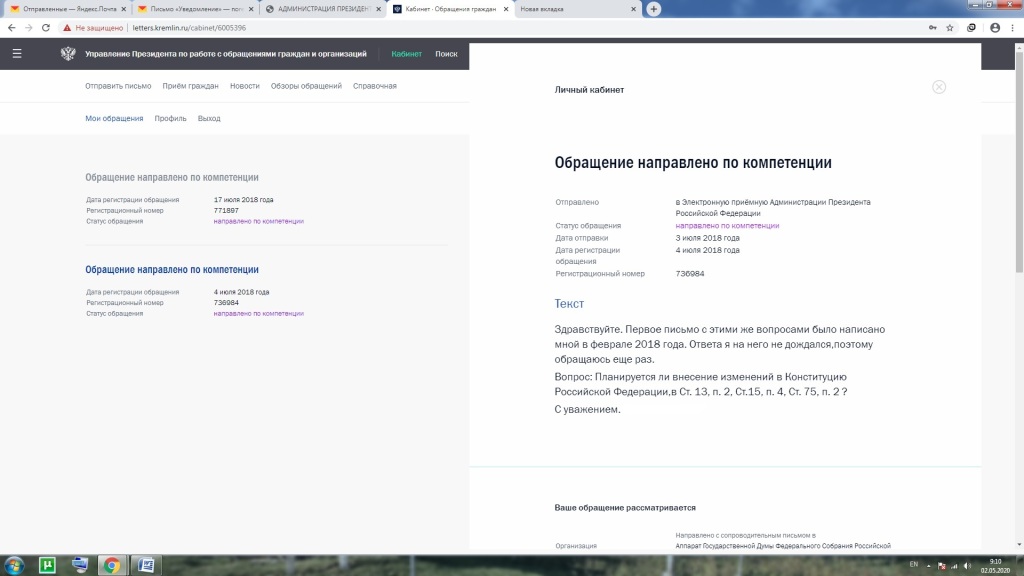Image resolution: width=1024 pixels, height=576 pixels.
Task: Launch Word from the taskbar
Action: click(145, 566)
